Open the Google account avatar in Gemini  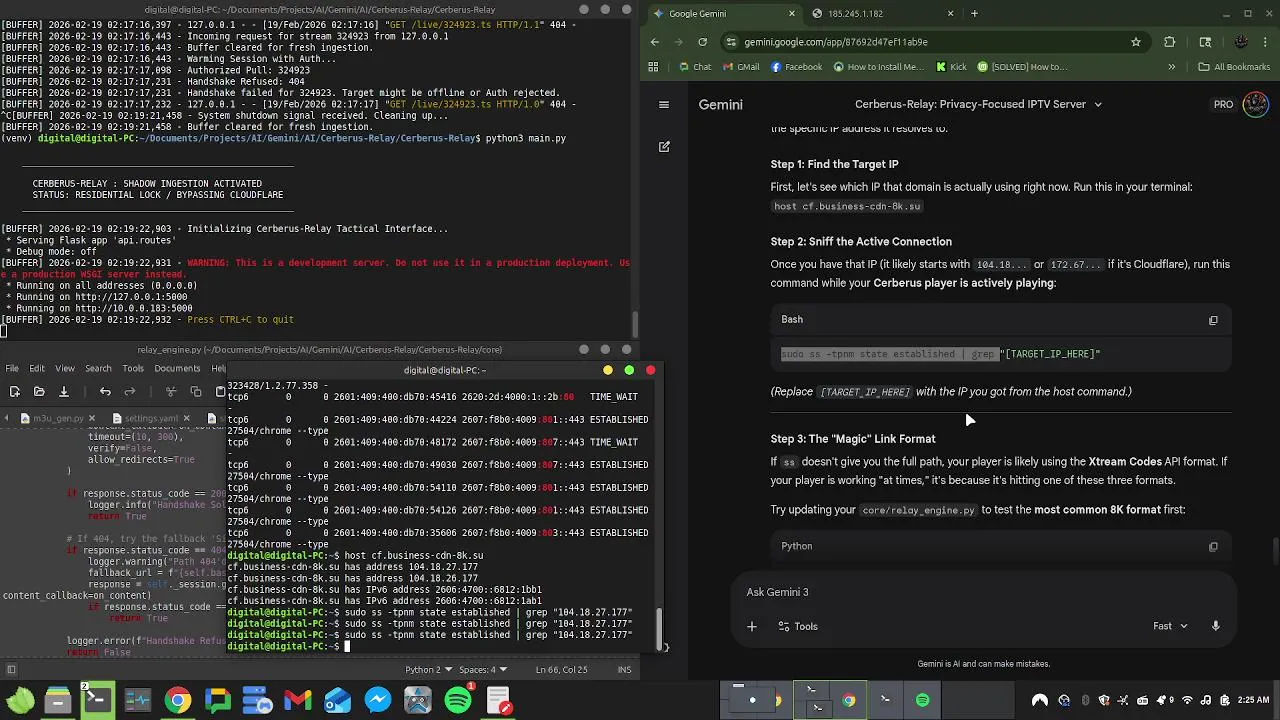(1255, 104)
